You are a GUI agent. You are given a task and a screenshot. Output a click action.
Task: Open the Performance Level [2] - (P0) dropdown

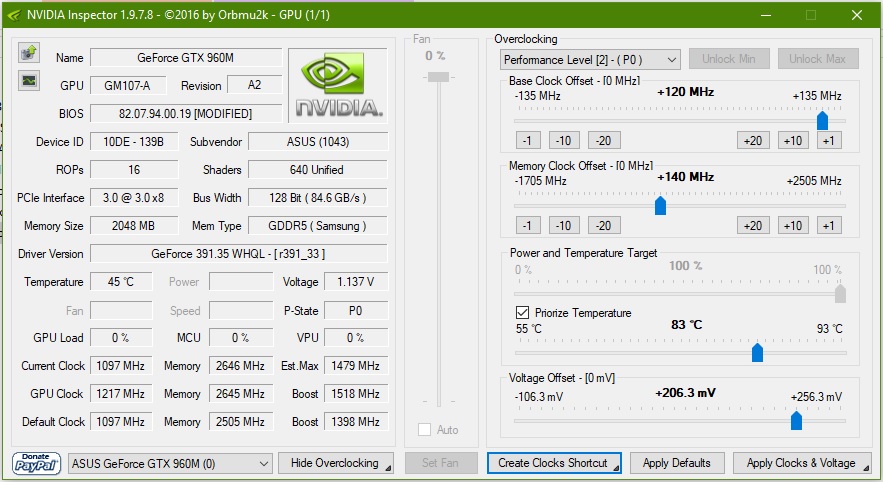[x=590, y=60]
